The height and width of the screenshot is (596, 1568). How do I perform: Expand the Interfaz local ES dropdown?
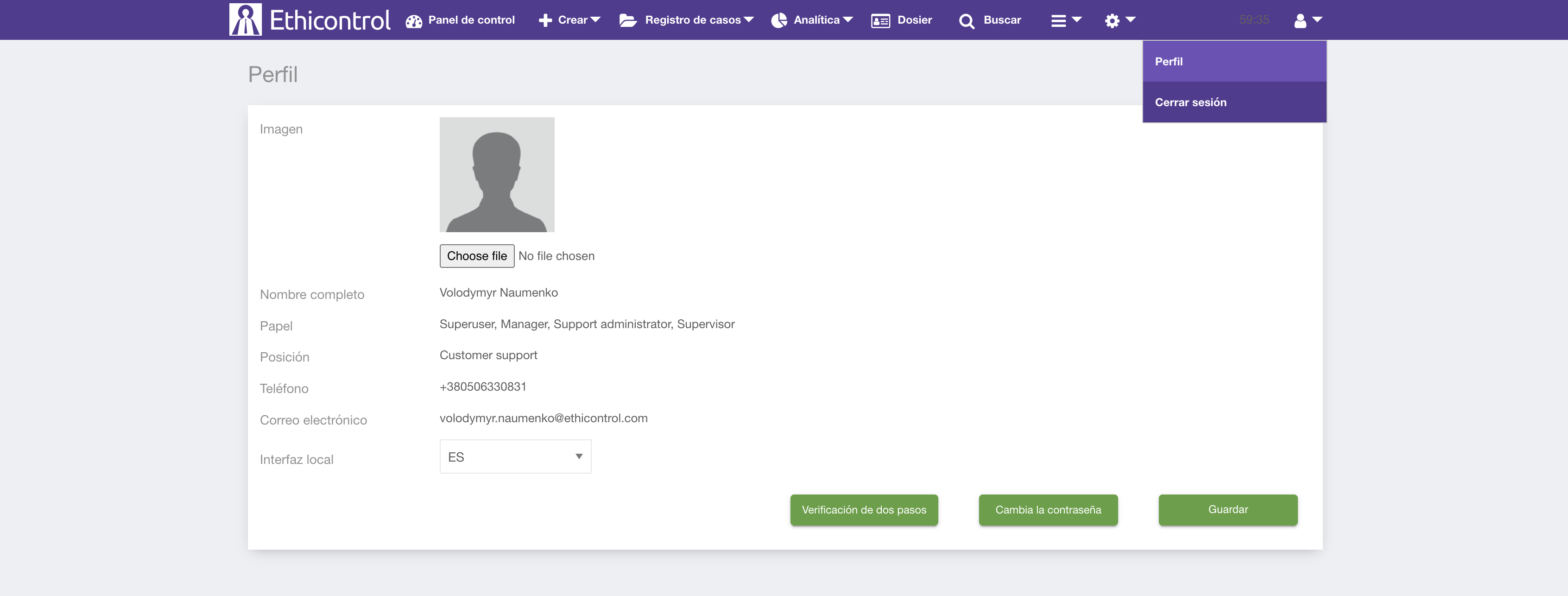tap(515, 457)
